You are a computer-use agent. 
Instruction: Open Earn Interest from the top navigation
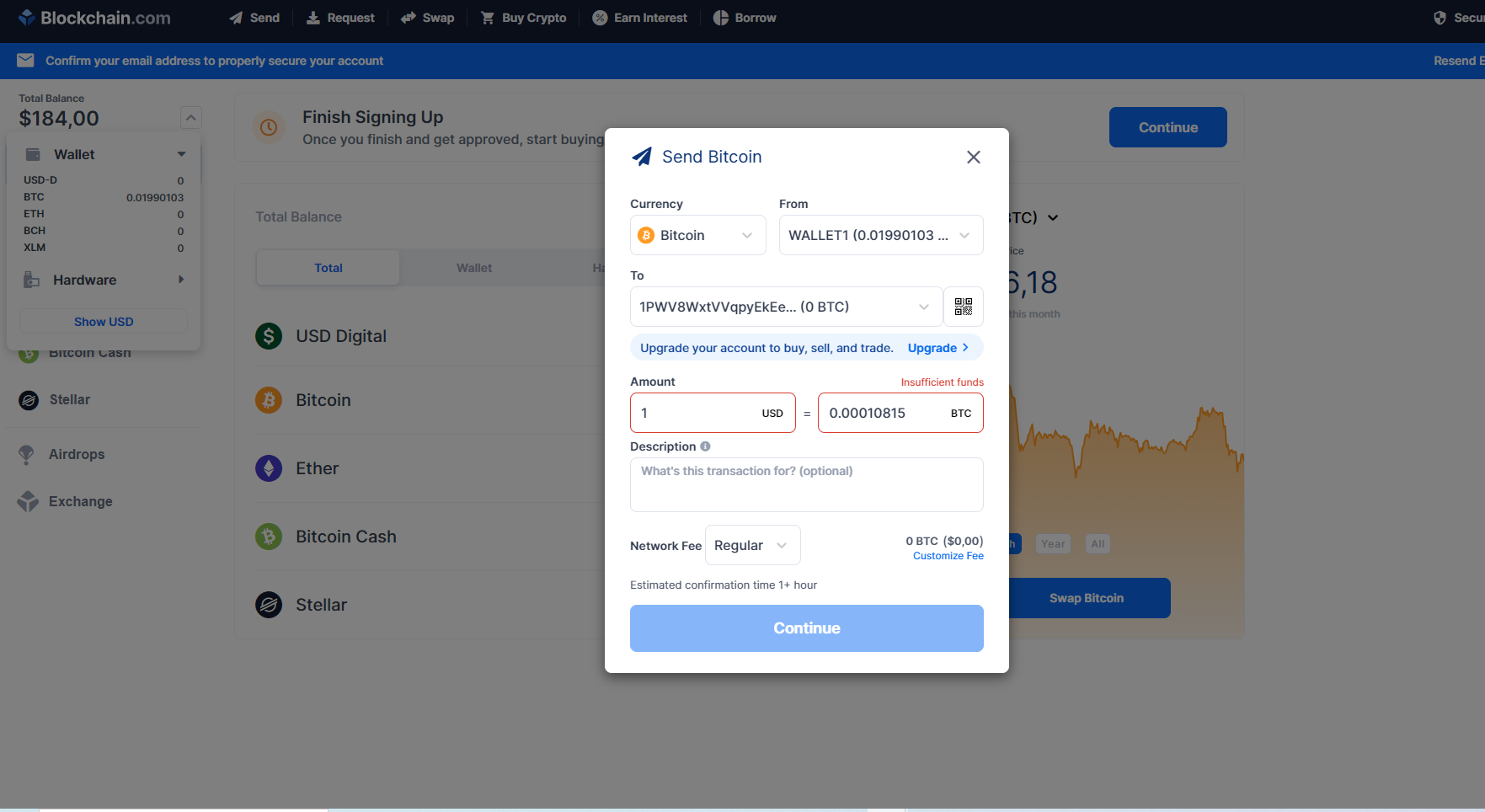(639, 18)
